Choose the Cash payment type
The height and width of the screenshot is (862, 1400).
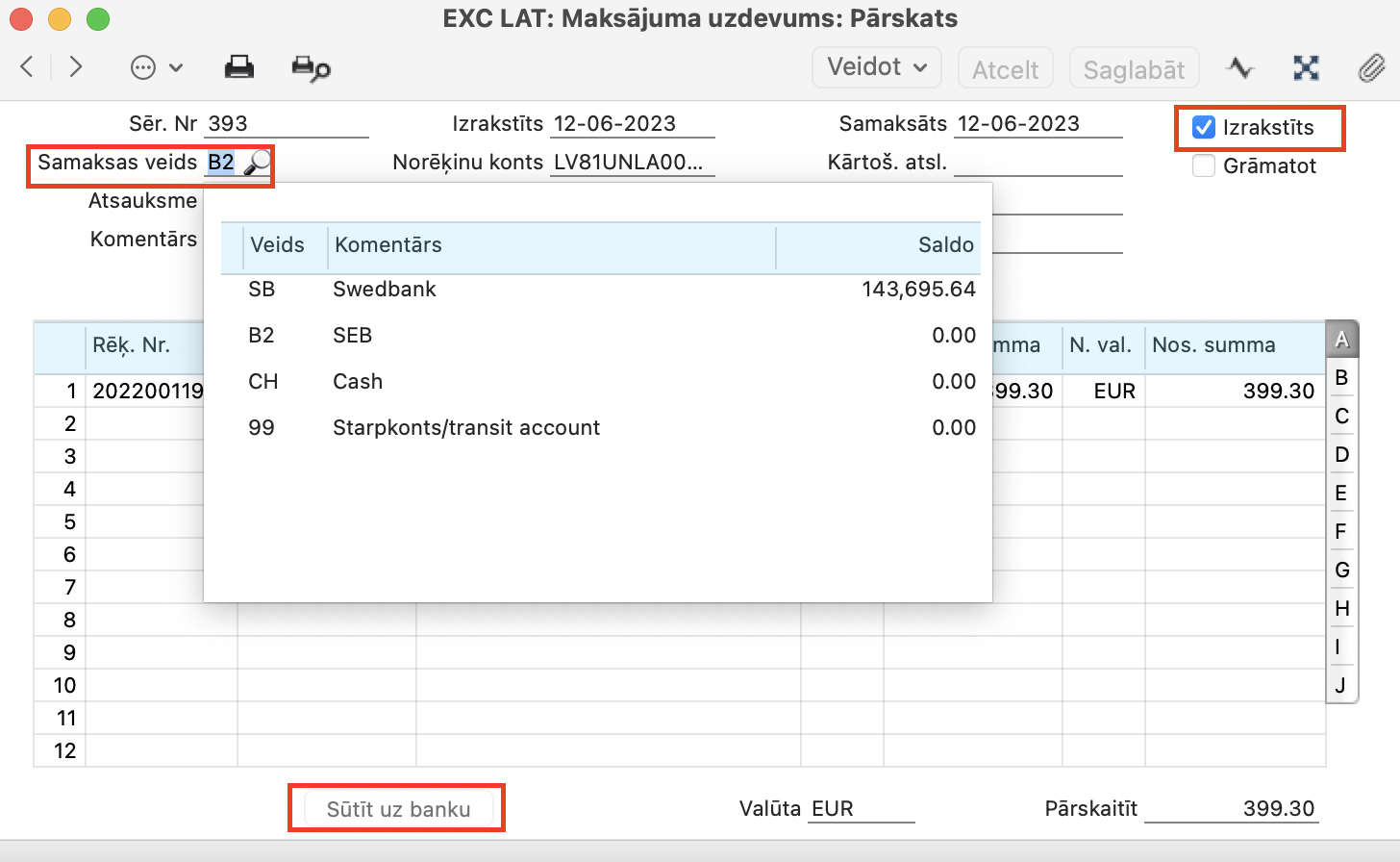tap(358, 382)
